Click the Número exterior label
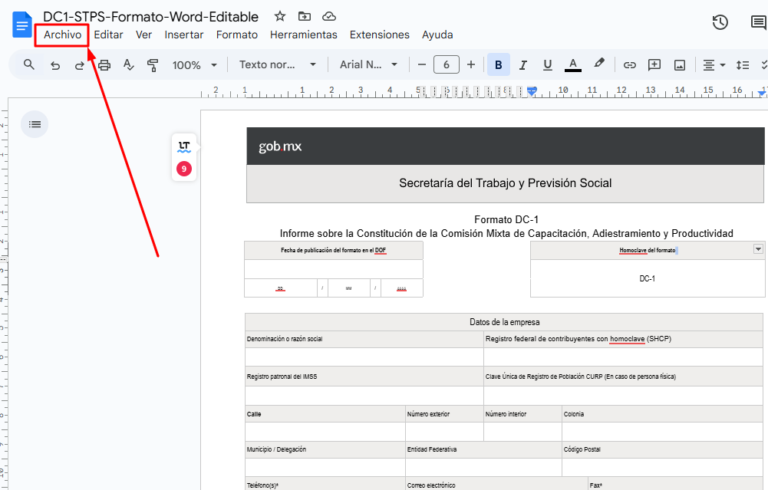This screenshot has height=490, width=768. tap(428, 414)
